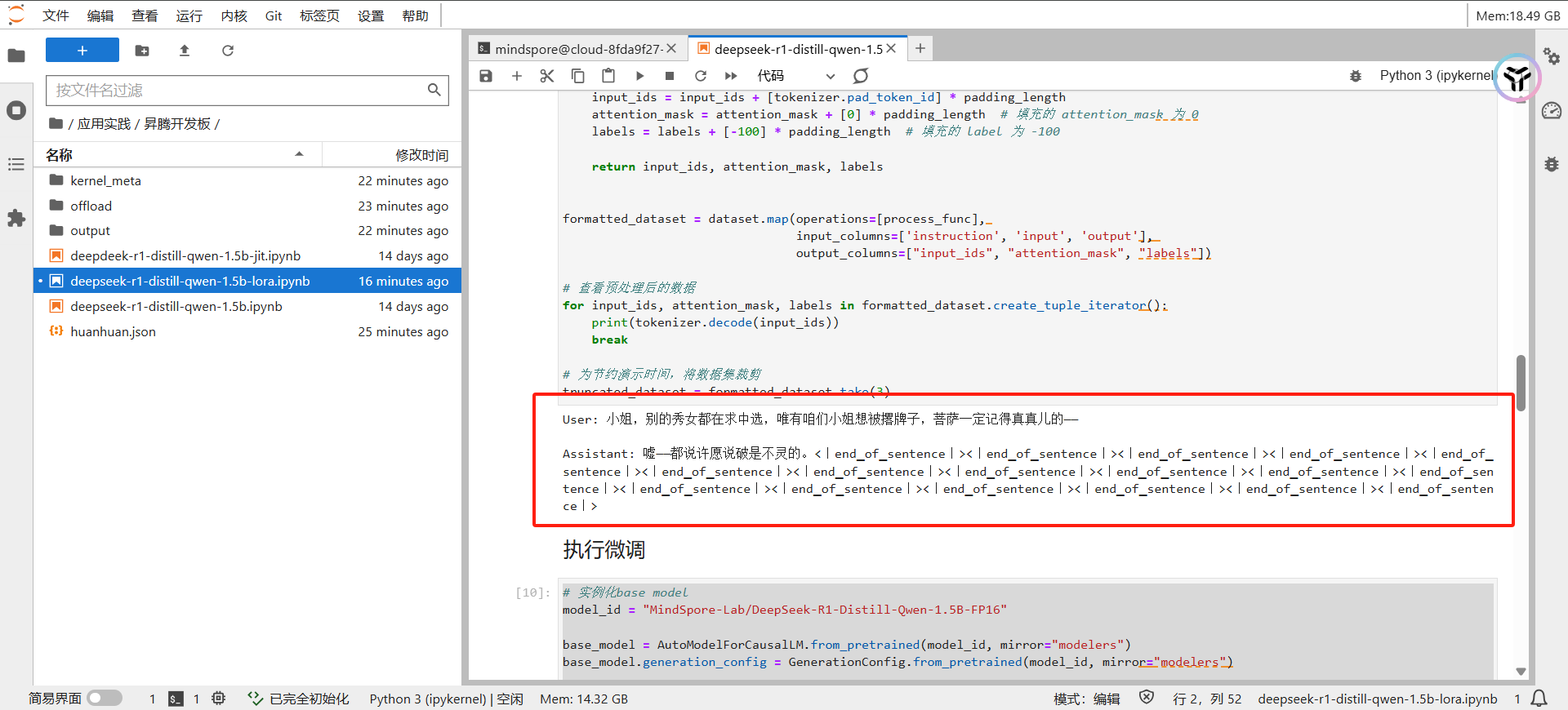The height and width of the screenshot is (710, 1568).
Task: Sort files by 修改时间 column
Action: [421, 155]
